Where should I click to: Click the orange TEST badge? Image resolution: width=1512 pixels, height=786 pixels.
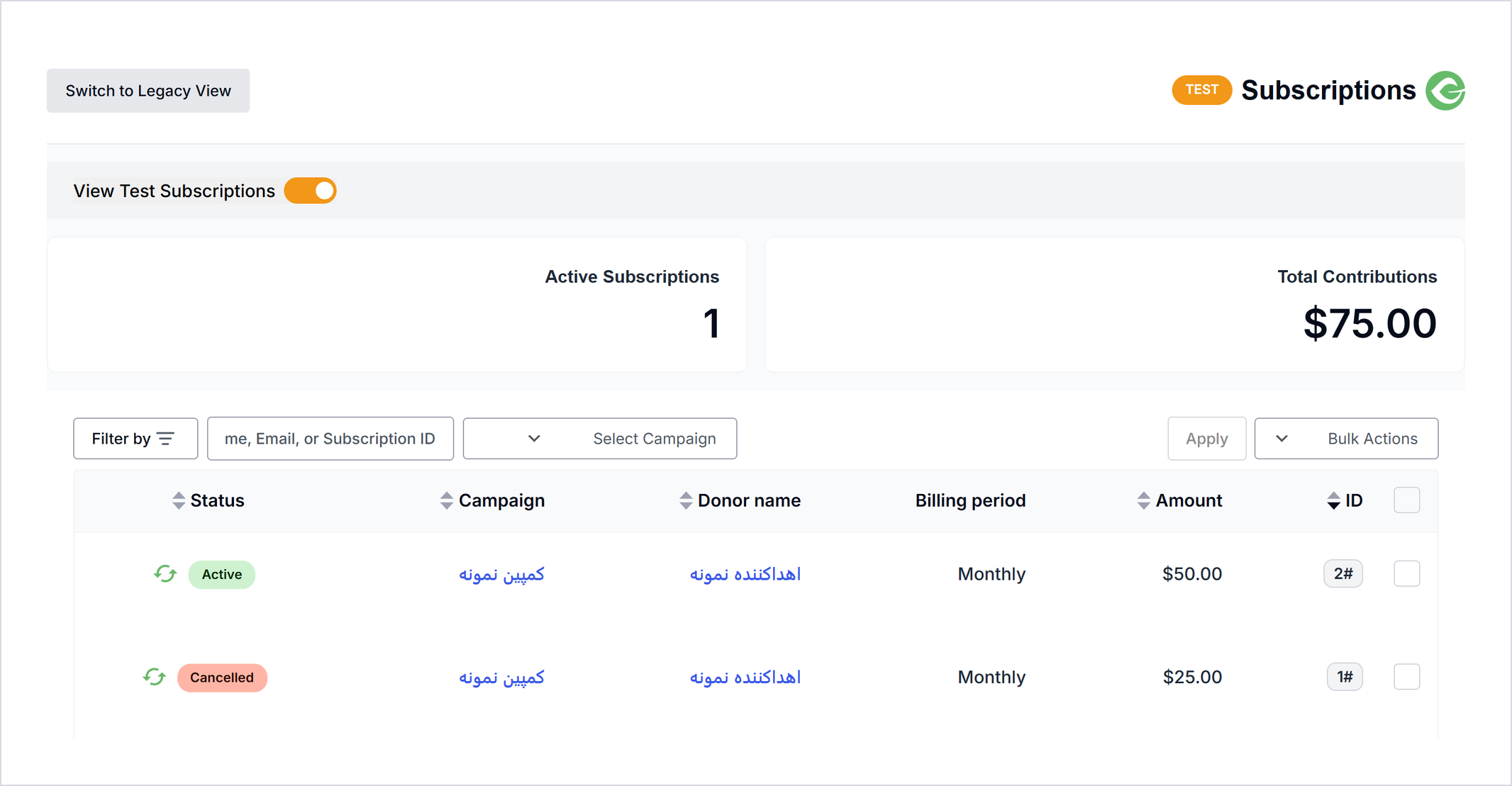[1201, 90]
